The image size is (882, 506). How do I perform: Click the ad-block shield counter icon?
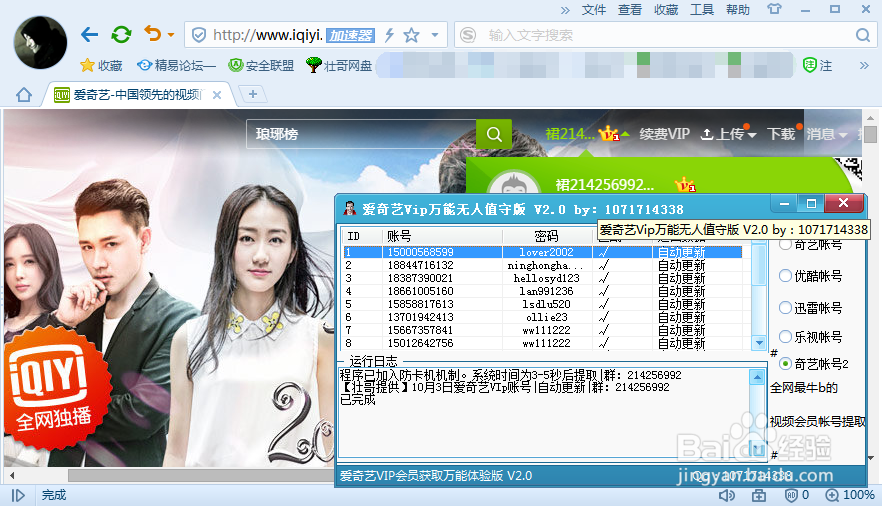point(796,495)
